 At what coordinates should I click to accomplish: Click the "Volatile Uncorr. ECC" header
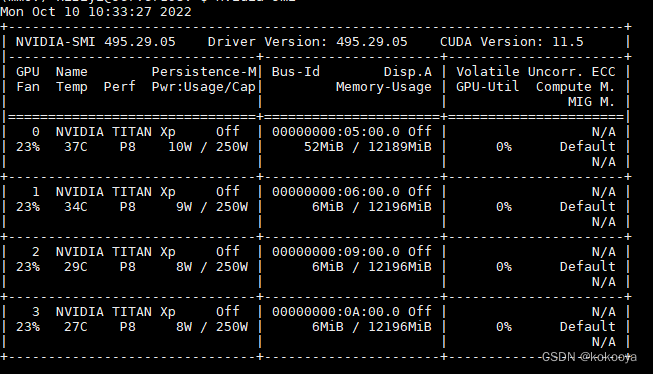(x=536, y=72)
